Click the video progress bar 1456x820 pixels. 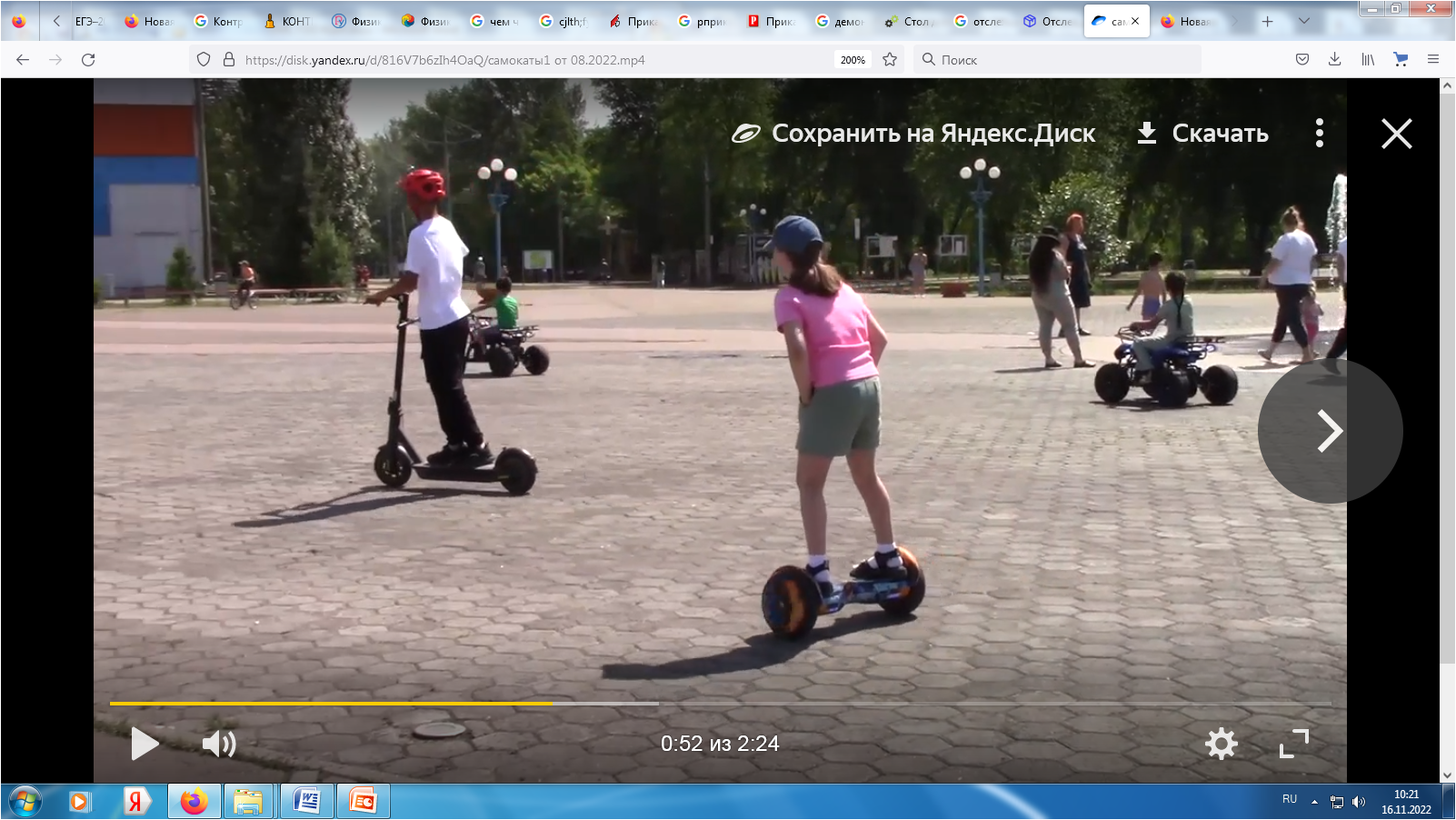(720, 703)
